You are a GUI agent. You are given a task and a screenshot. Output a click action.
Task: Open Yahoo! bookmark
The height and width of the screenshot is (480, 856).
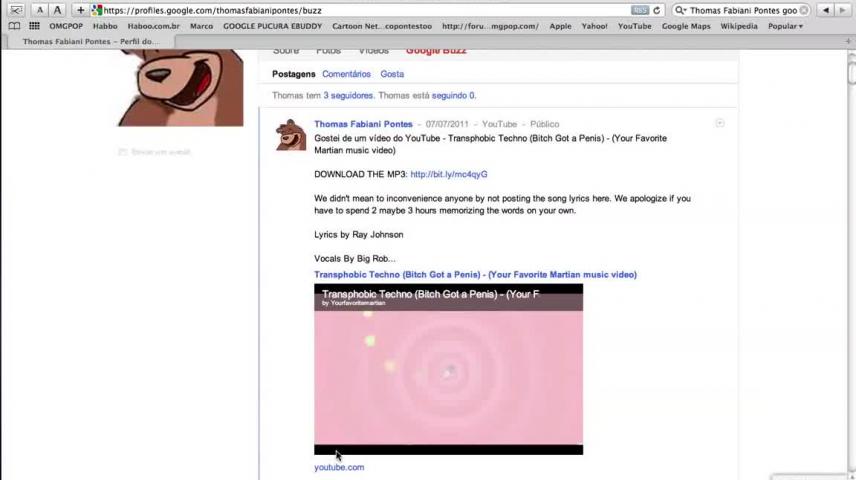[x=595, y=26]
